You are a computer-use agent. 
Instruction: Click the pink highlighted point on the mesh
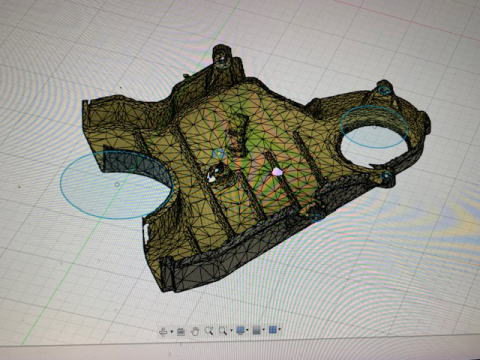pos(277,172)
